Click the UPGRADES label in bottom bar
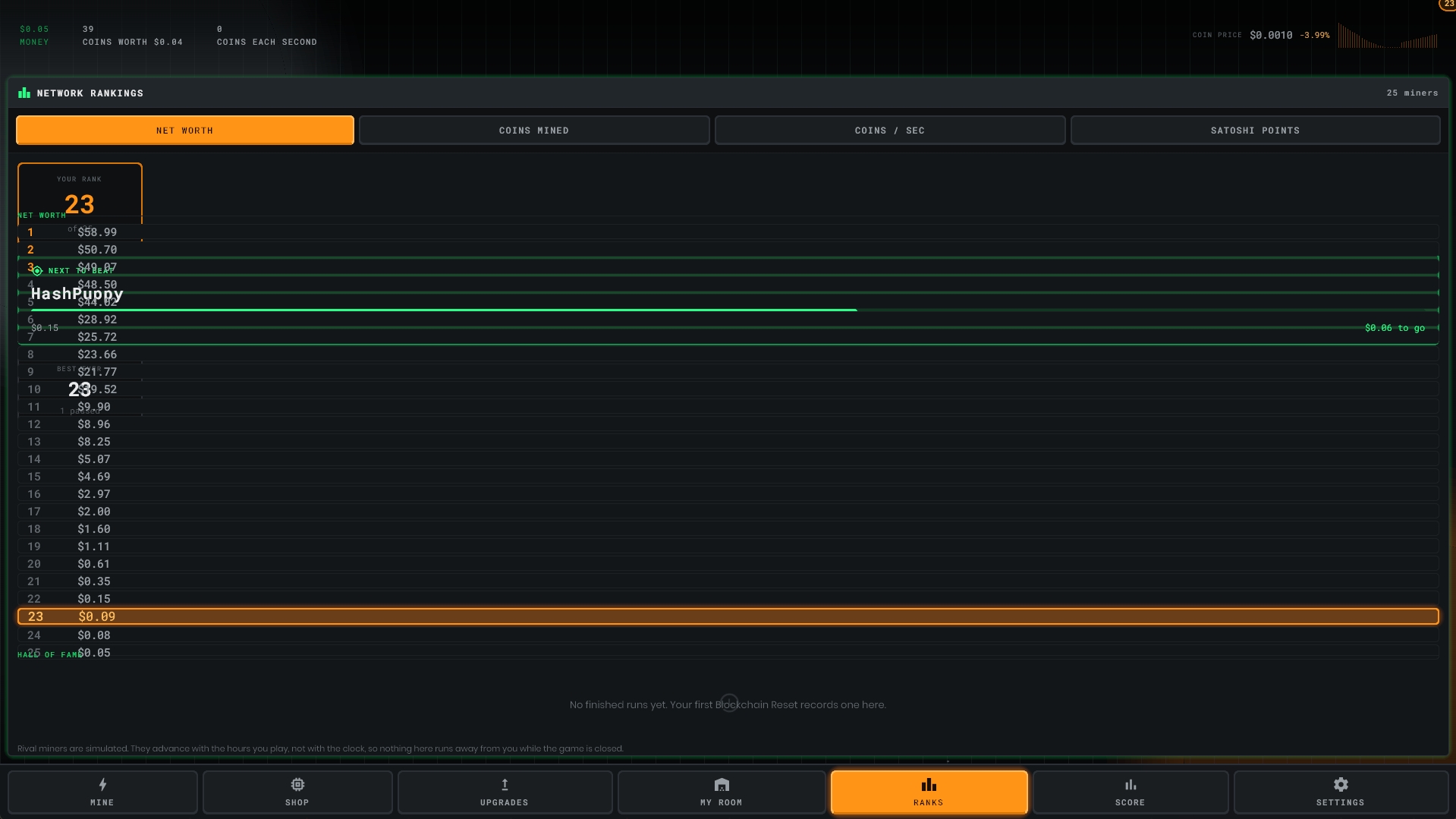Image resolution: width=1456 pixels, height=819 pixels. click(x=505, y=802)
